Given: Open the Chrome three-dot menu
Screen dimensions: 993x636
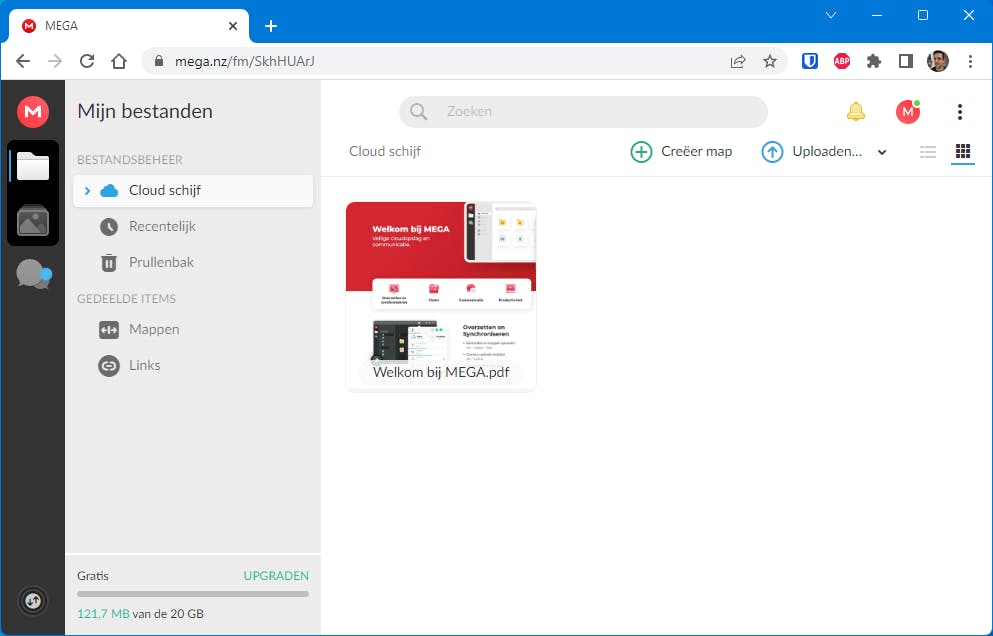Looking at the screenshot, I should pyautogui.click(x=970, y=61).
